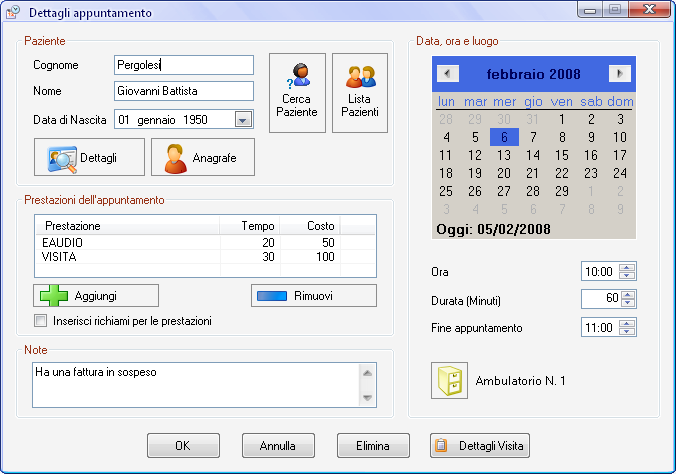Decrease Durata (Minuti) value
The image size is (676, 474).
pyautogui.click(x=628, y=303)
